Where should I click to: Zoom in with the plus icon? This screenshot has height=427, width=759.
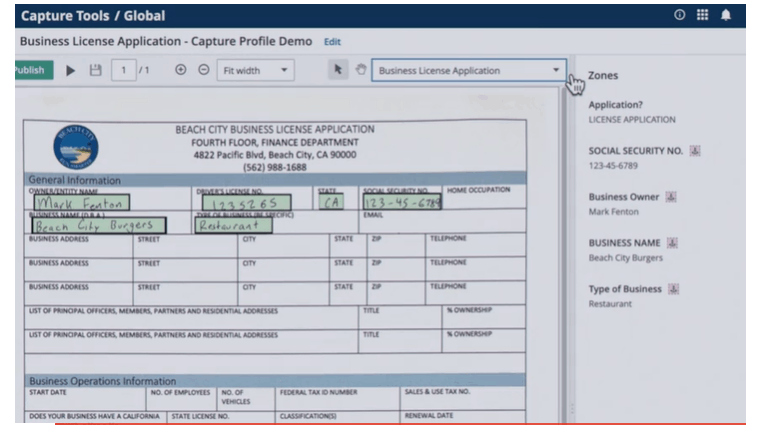tap(181, 70)
